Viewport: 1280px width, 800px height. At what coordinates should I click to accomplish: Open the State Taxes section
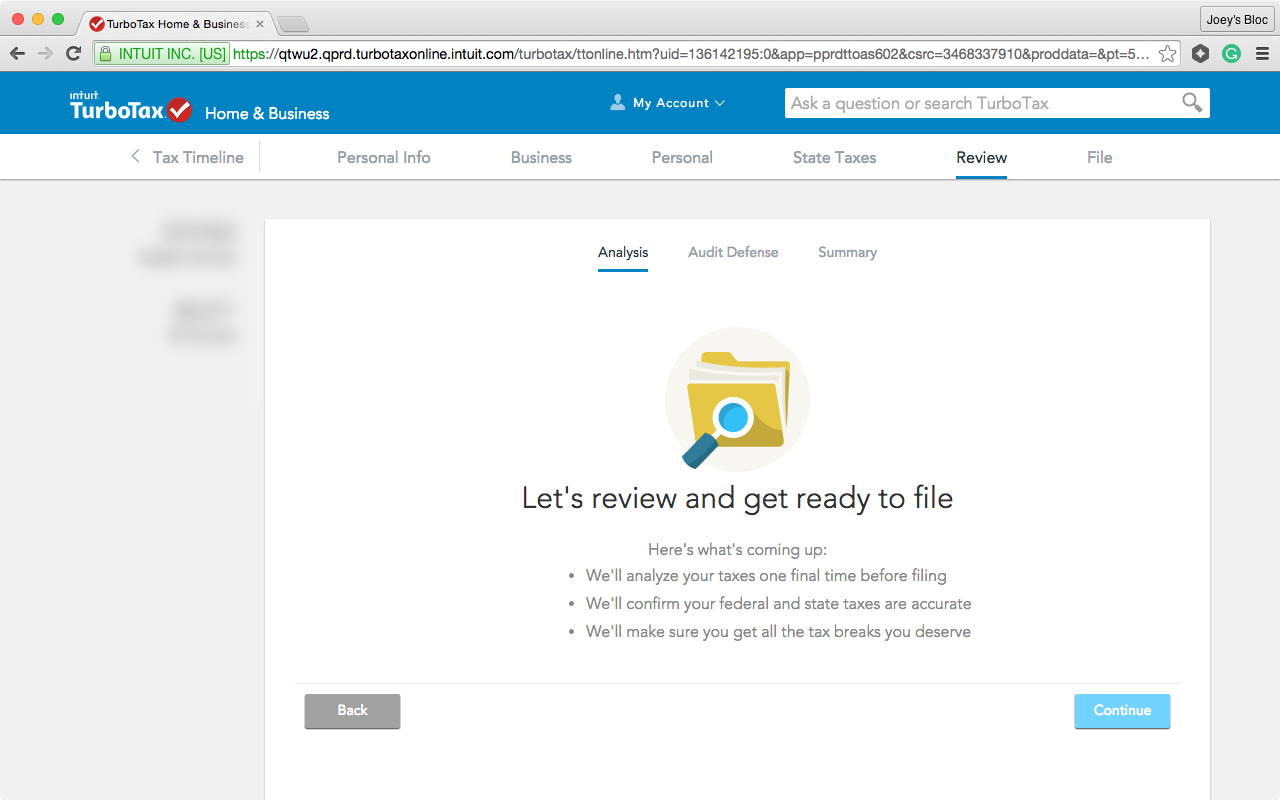(x=834, y=157)
